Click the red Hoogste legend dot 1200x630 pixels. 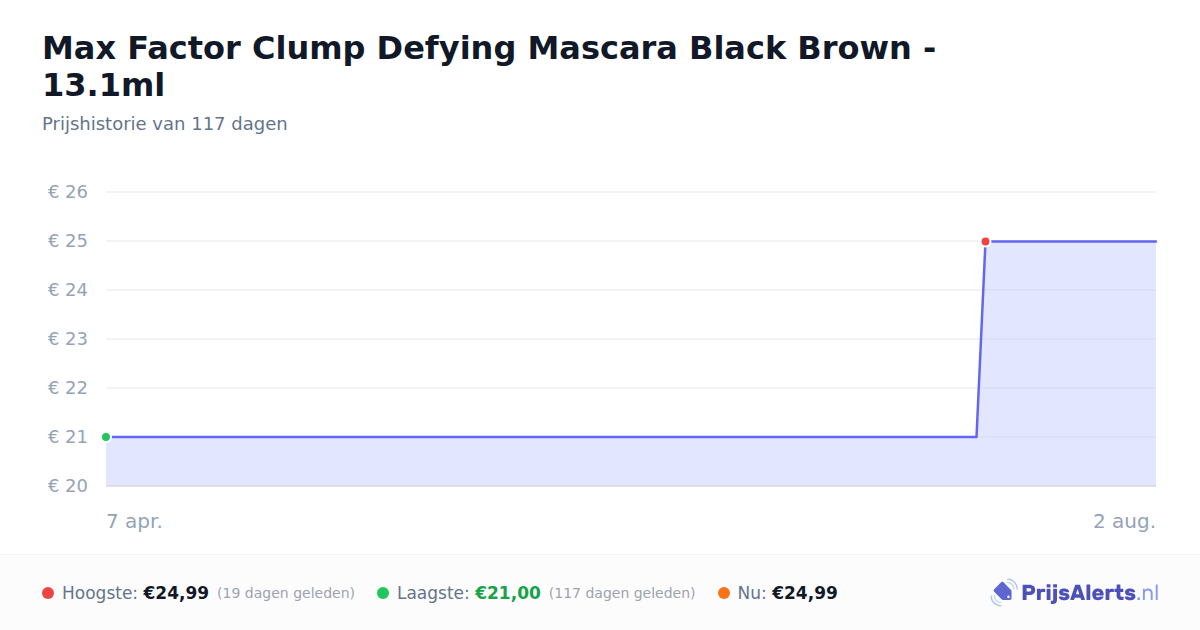click(48, 593)
